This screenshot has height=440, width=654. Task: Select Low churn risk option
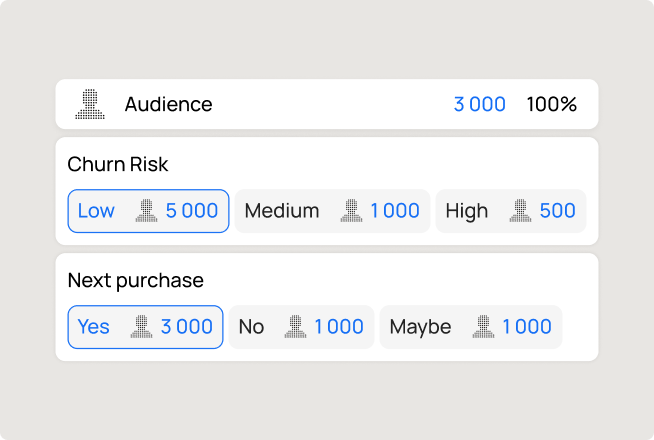click(x=96, y=211)
